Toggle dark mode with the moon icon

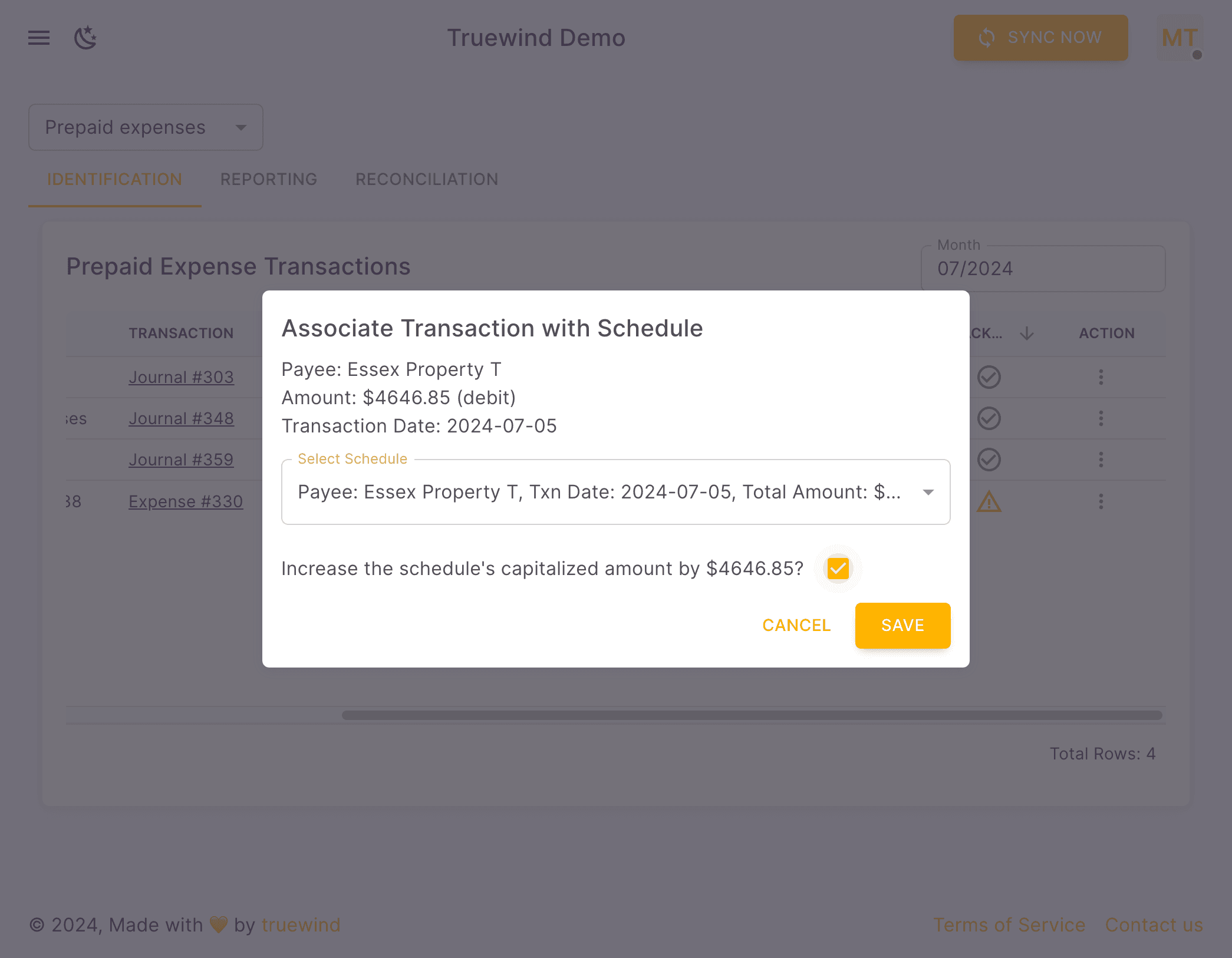pyautogui.click(x=86, y=38)
